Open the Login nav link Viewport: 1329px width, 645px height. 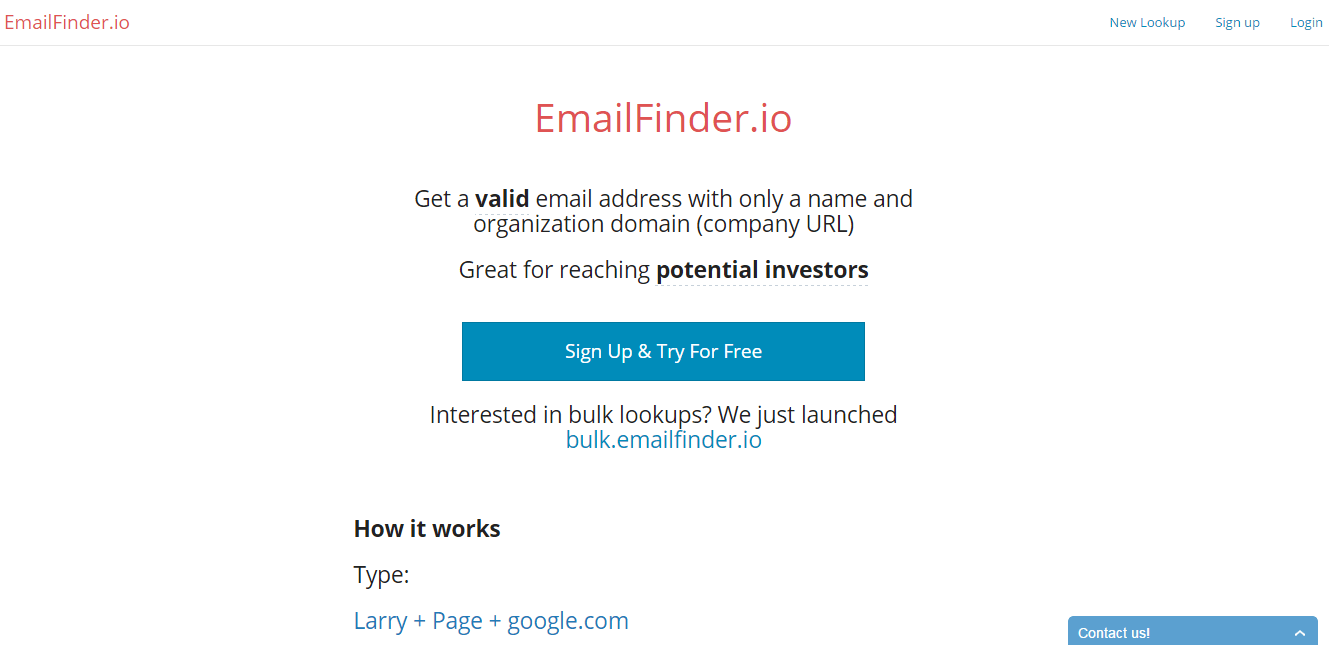click(1306, 22)
